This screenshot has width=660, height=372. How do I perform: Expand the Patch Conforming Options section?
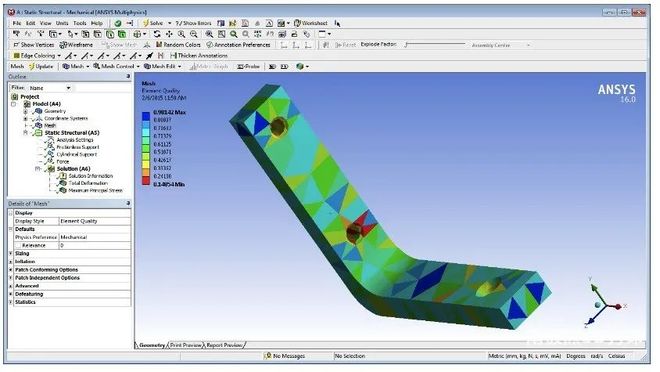pos(11,270)
